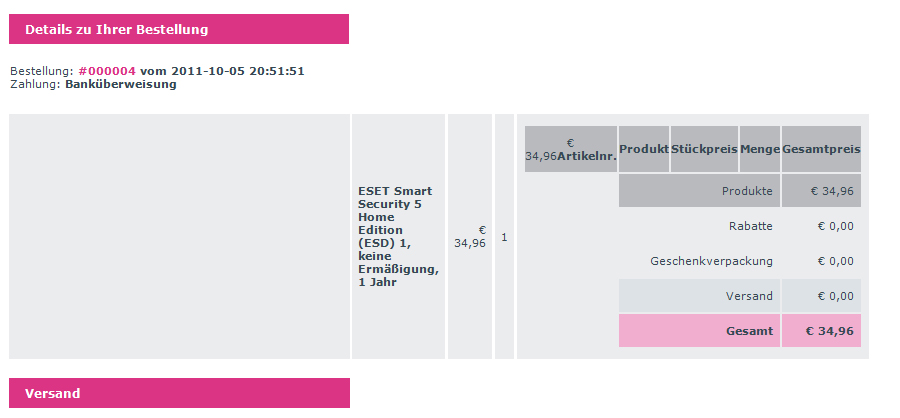Click the 'Details zu Ihrer Bestellung' header
The image size is (900, 418).
(x=179, y=29)
